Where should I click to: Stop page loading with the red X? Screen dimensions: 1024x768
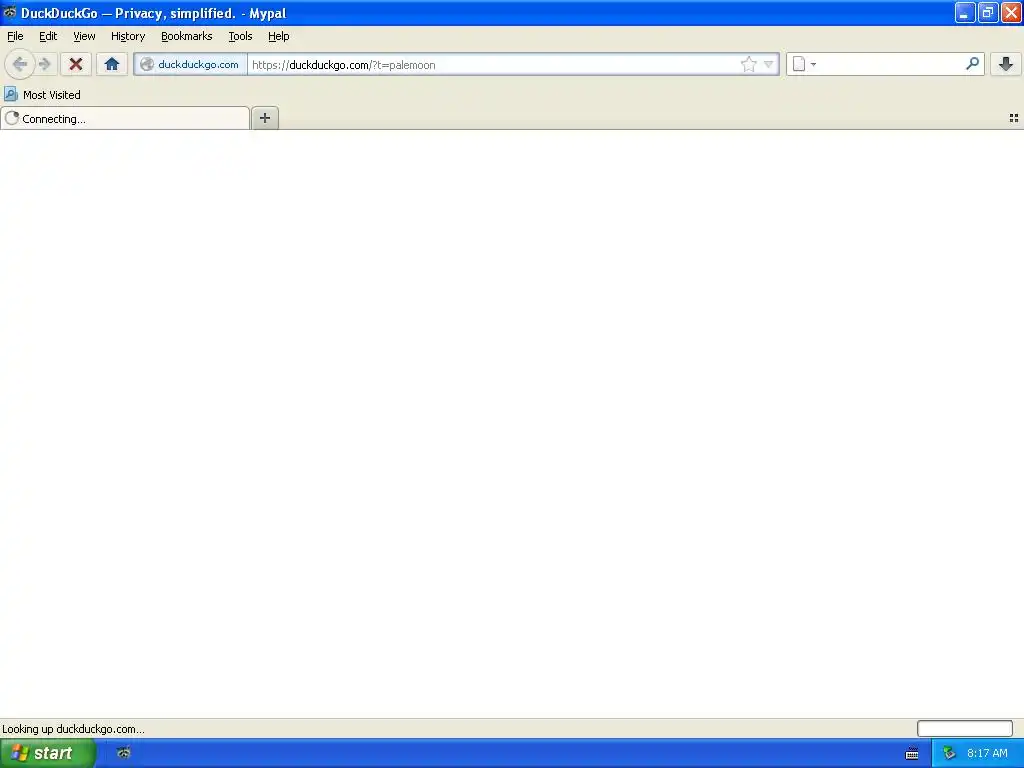(x=76, y=64)
